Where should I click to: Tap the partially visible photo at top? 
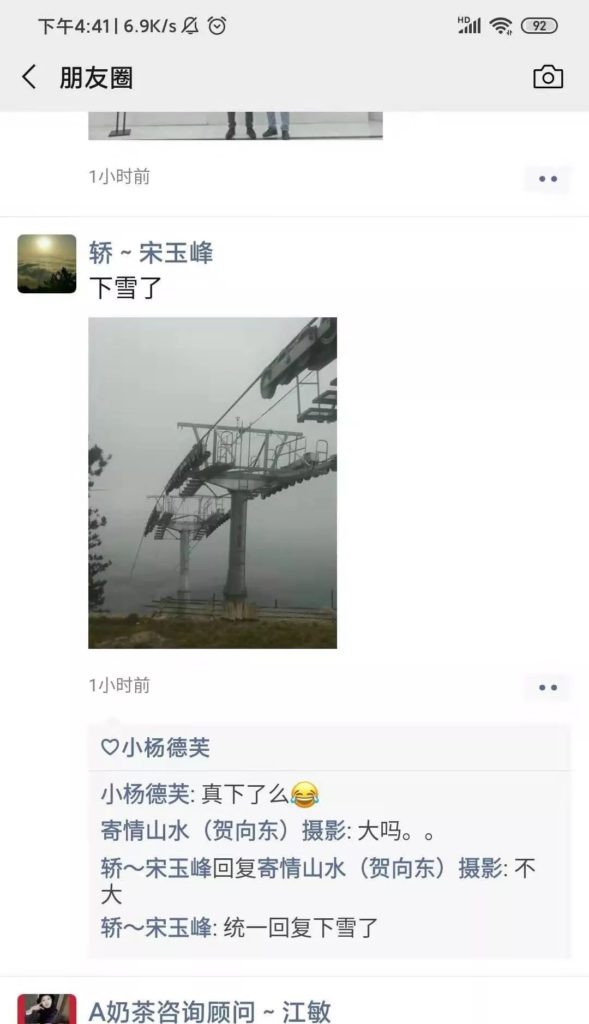(236, 125)
